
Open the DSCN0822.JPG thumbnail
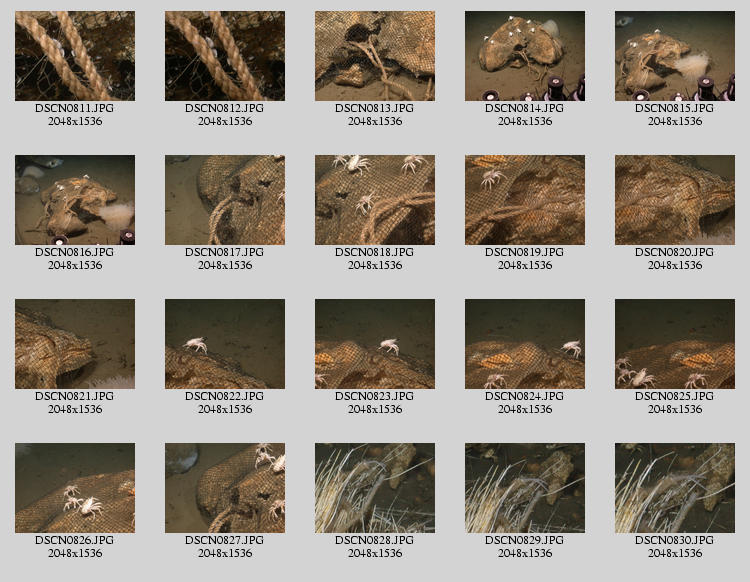point(225,344)
